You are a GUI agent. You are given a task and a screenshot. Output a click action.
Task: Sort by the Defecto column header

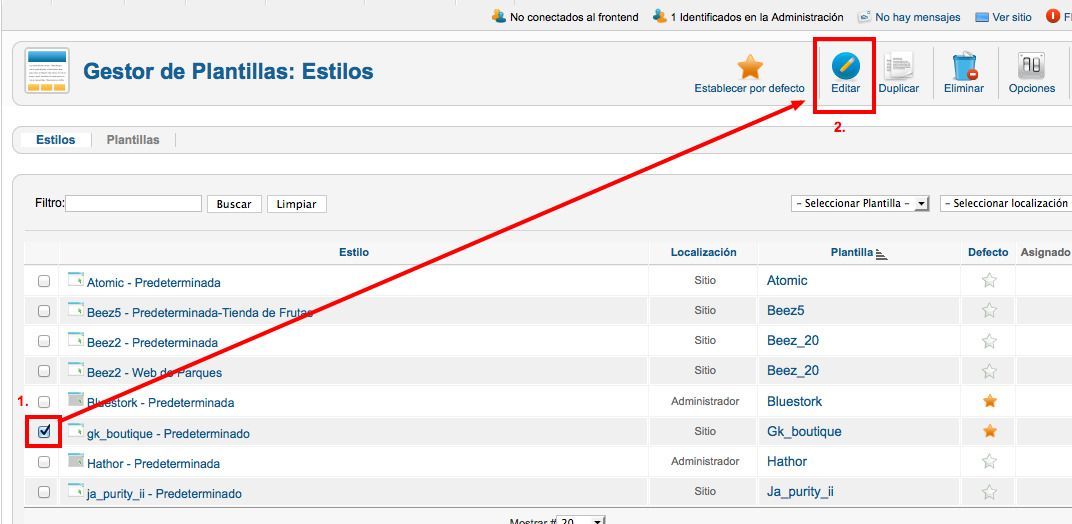[x=988, y=252]
